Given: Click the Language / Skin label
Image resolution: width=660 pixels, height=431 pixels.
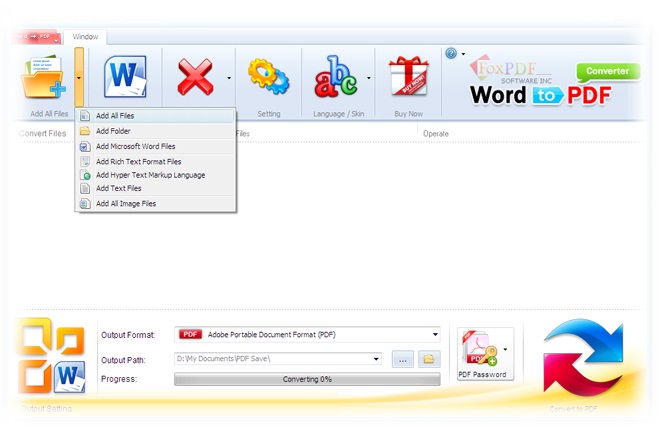Looking at the screenshot, I should [x=338, y=114].
